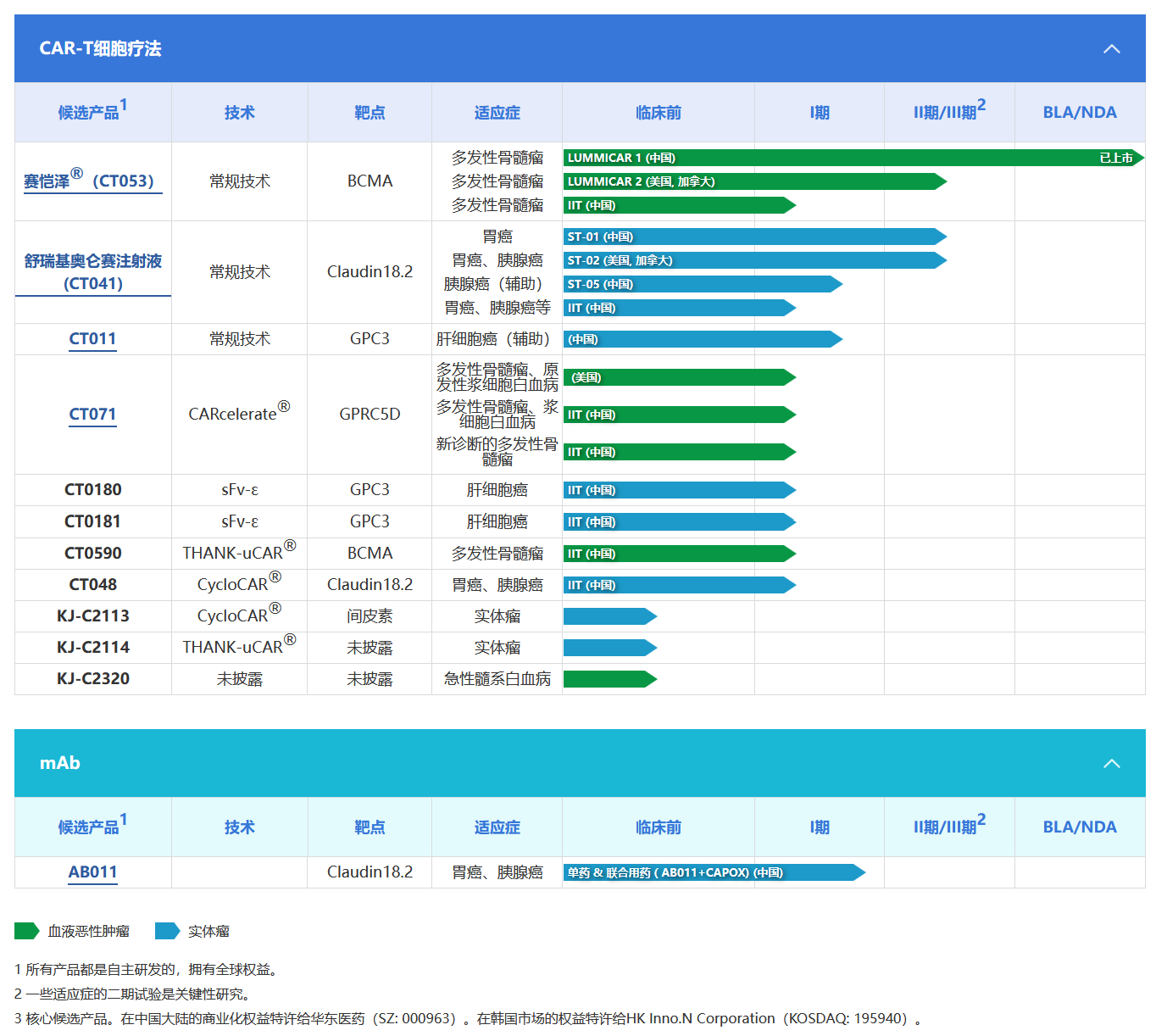Click the CT011 product link
This screenshot has height=1036, width=1156.
click(x=92, y=339)
